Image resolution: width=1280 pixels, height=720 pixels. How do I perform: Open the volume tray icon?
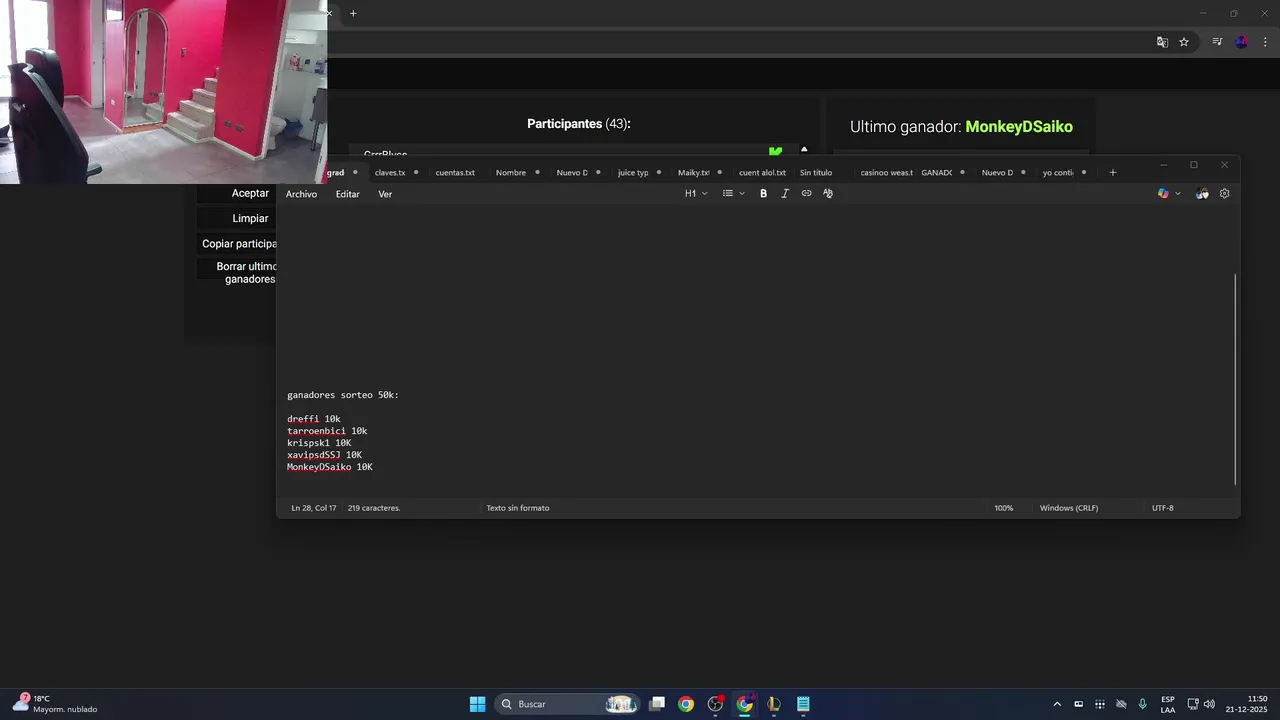(x=1209, y=704)
